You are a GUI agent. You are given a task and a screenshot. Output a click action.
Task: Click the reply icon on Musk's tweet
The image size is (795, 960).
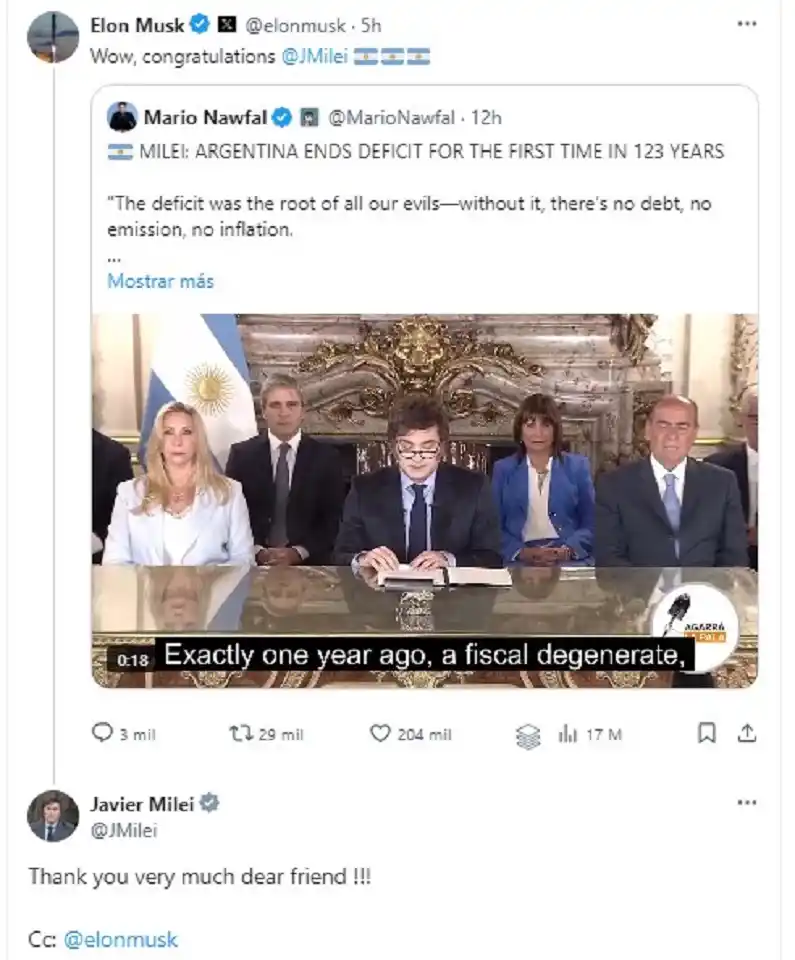tap(103, 734)
